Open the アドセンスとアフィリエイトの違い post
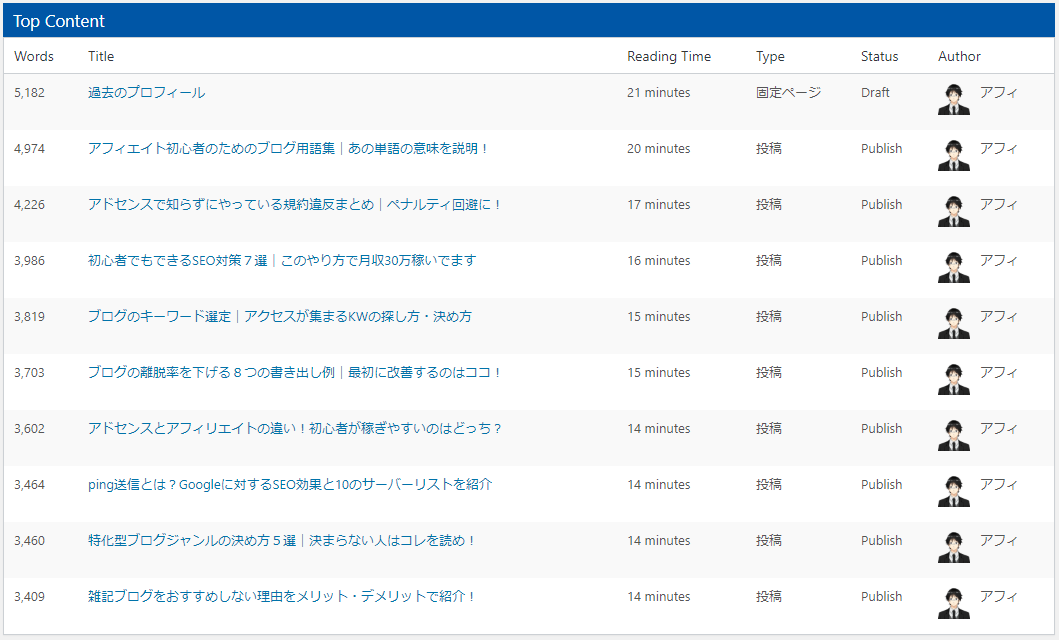1059x640 pixels. click(294, 429)
